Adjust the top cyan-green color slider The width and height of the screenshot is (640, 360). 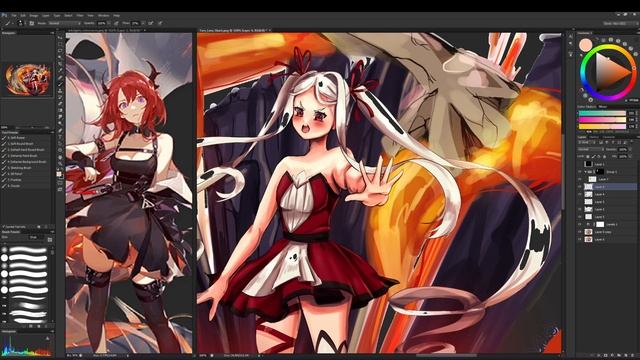602,113
